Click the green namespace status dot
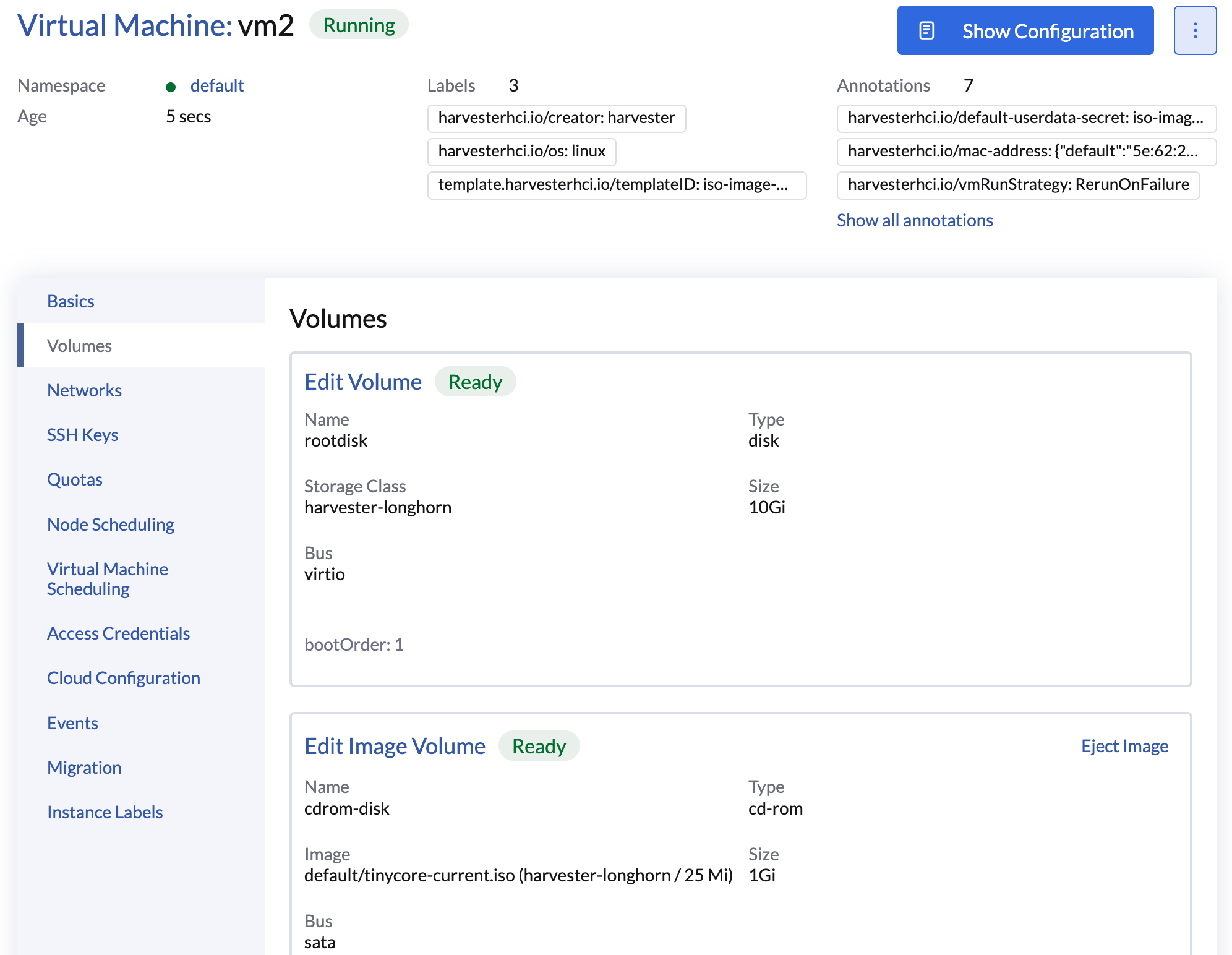The width and height of the screenshot is (1232, 955). click(x=171, y=87)
